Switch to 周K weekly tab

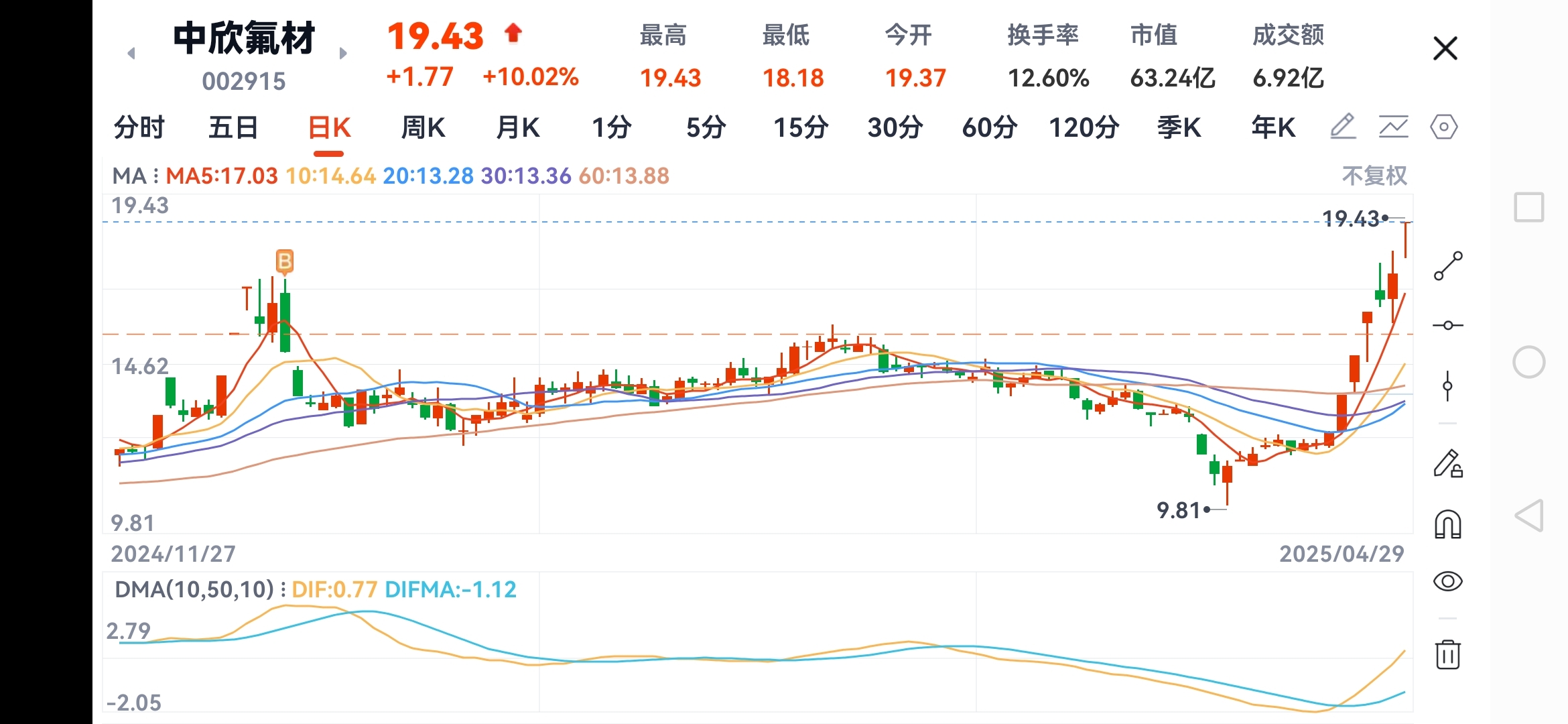pyautogui.click(x=423, y=127)
